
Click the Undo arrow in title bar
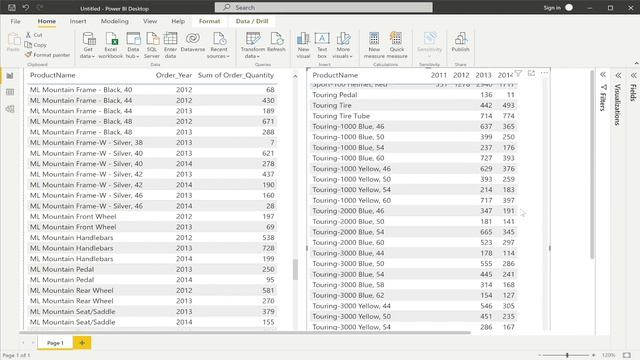point(26,7)
